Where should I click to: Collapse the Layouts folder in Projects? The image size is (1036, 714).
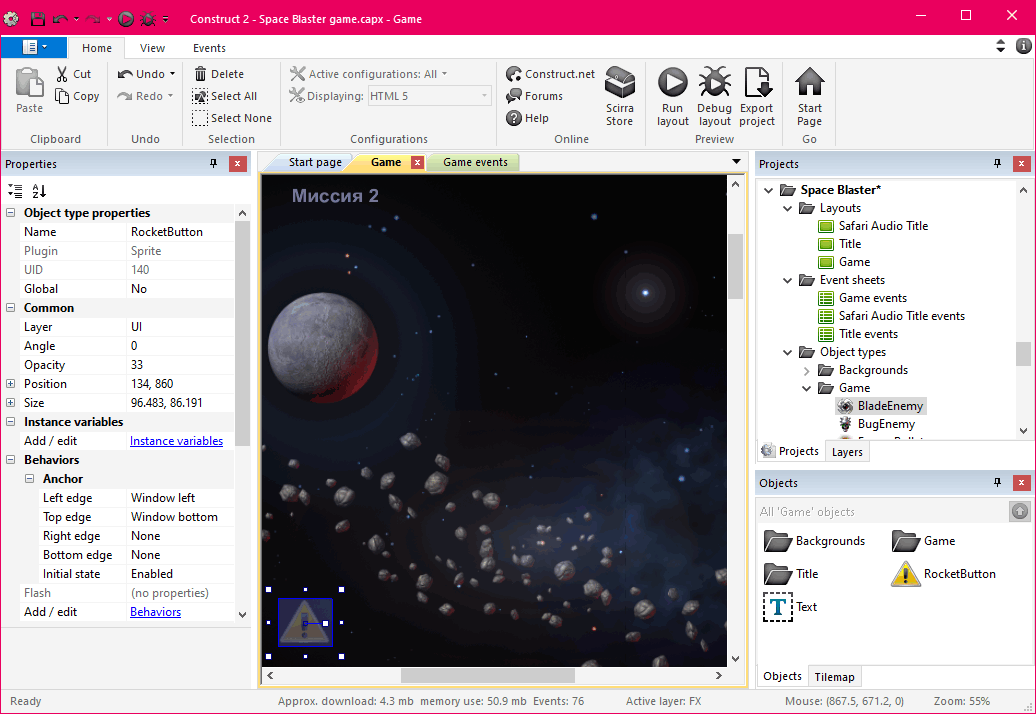[787, 208]
